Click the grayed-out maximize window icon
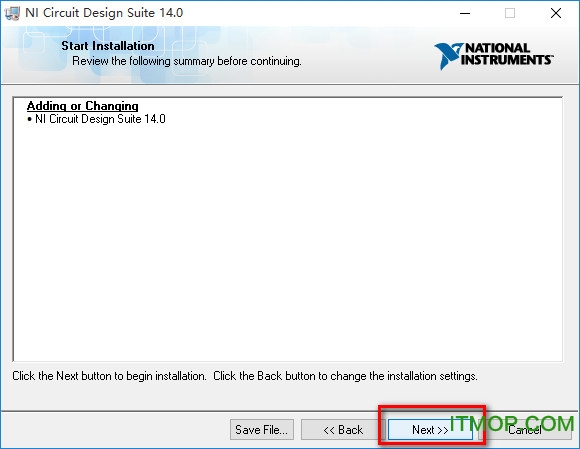The width and height of the screenshot is (580, 449). point(510,13)
